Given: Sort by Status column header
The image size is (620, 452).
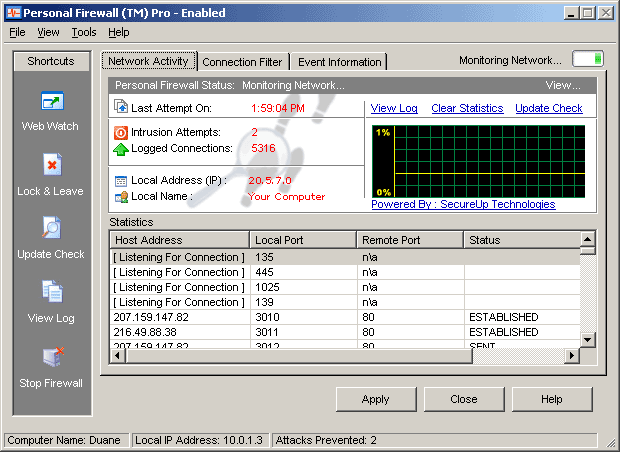Looking at the screenshot, I should coord(522,240).
